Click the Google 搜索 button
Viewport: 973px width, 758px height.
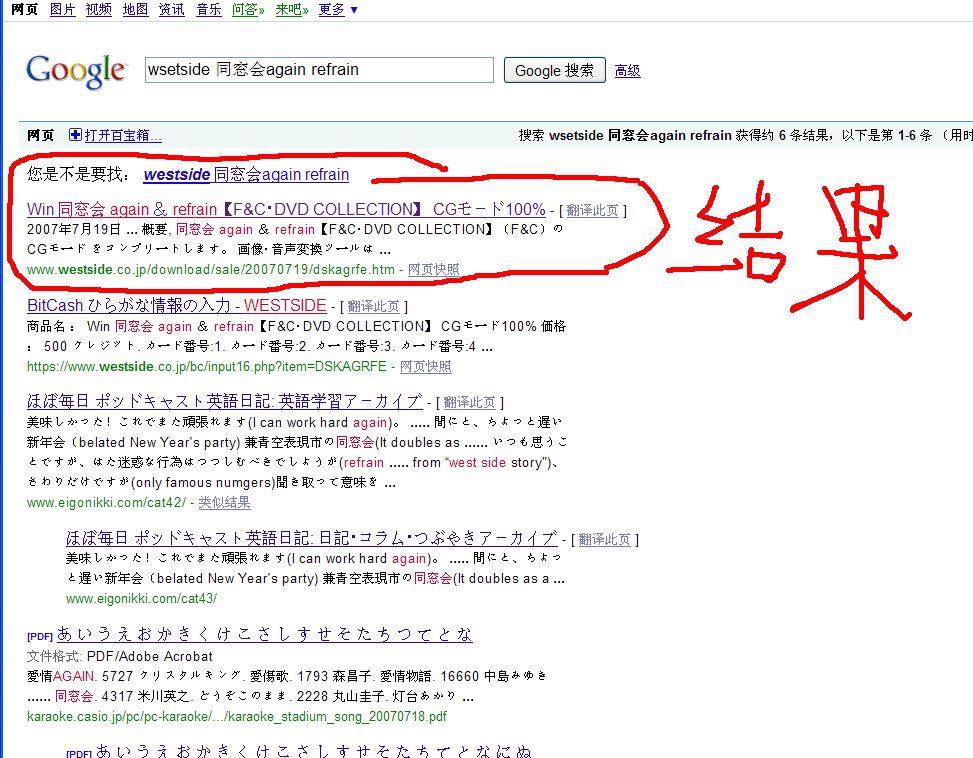(554, 70)
